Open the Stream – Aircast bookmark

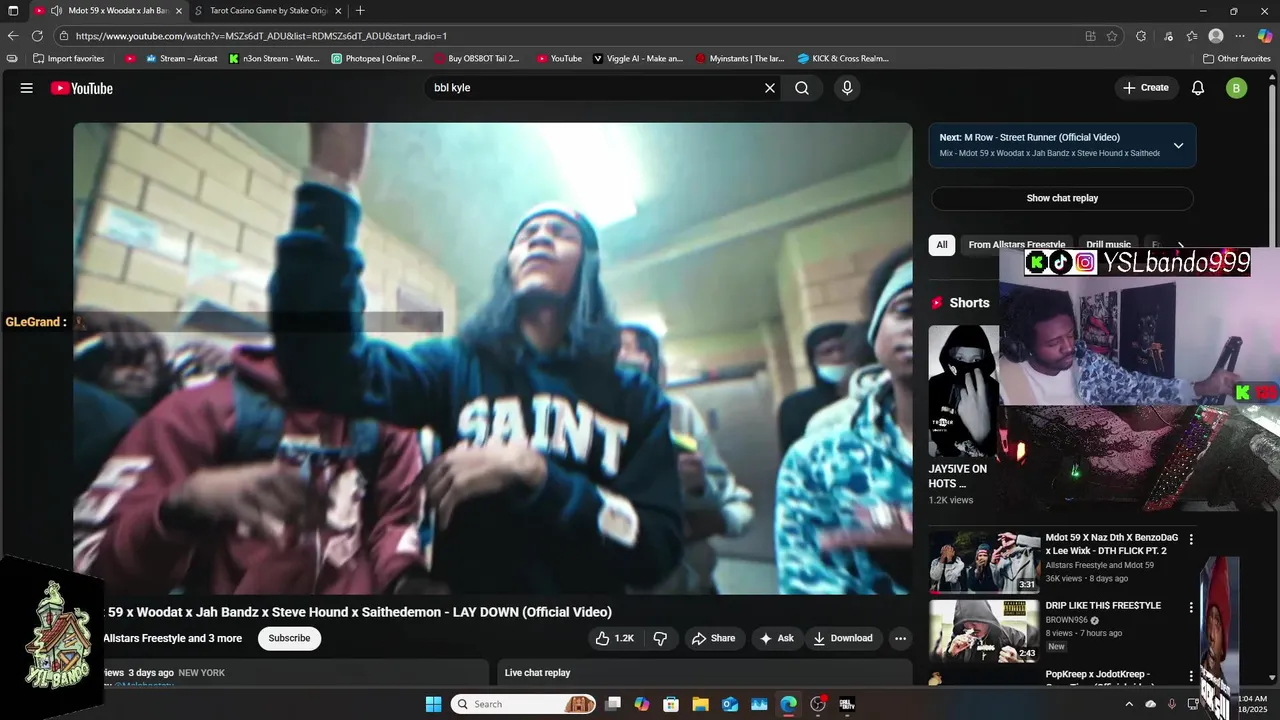(x=181, y=58)
